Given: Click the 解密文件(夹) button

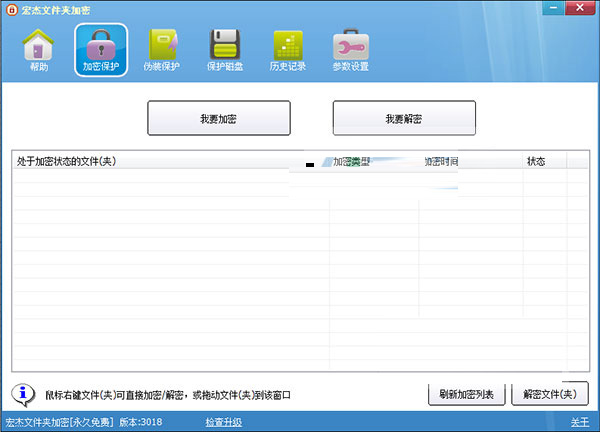Looking at the screenshot, I should click(550, 394).
